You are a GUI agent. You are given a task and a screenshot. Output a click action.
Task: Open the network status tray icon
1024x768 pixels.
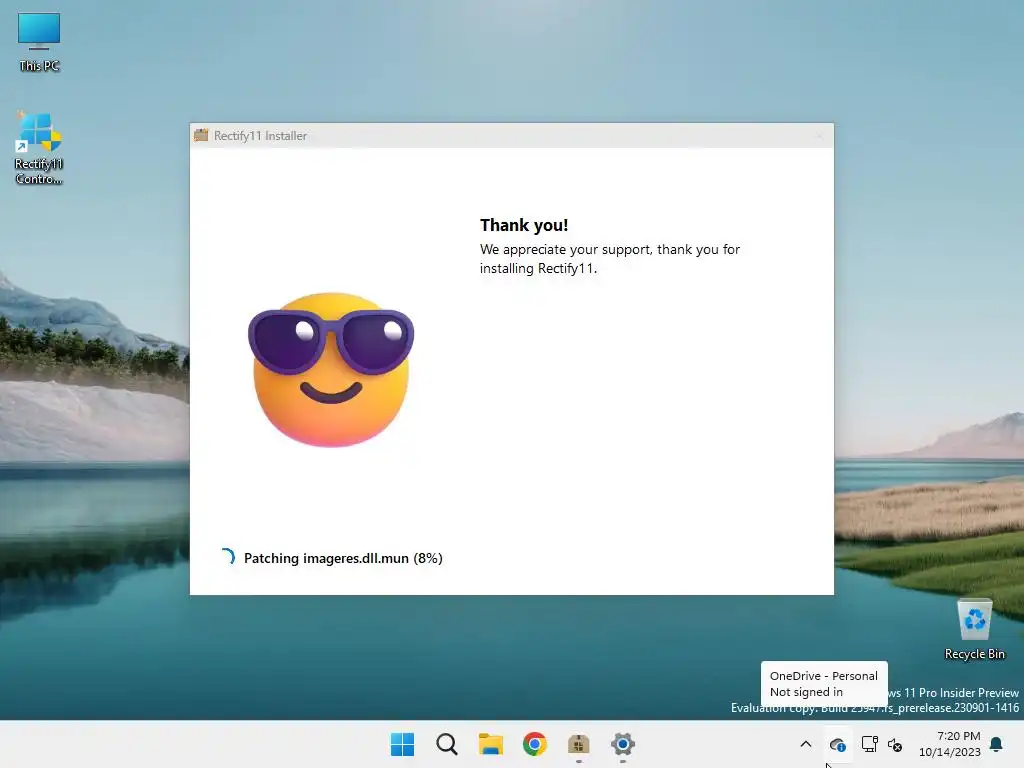[869, 744]
